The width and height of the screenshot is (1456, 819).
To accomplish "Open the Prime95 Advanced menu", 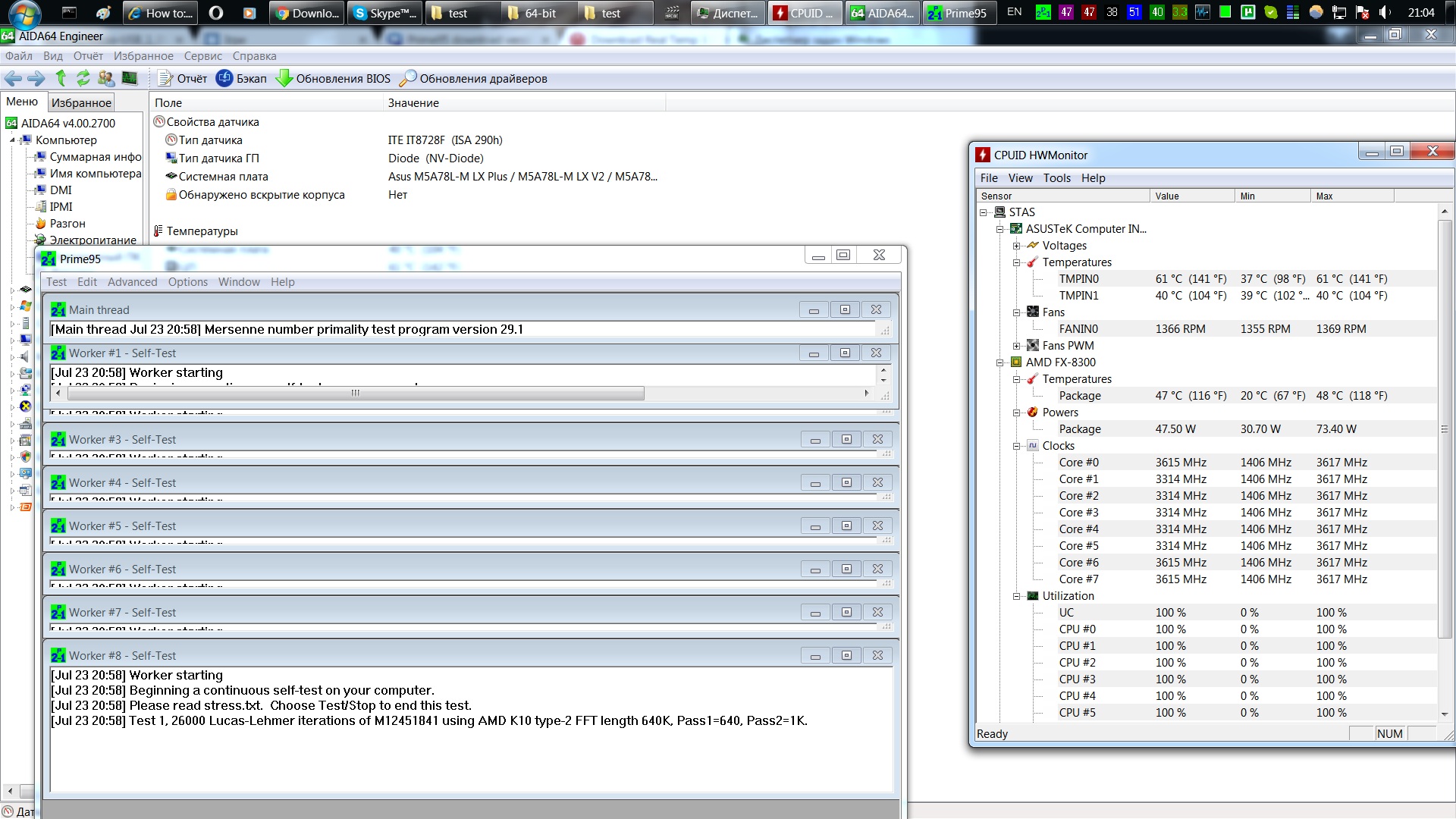I will [x=132, y=282].
